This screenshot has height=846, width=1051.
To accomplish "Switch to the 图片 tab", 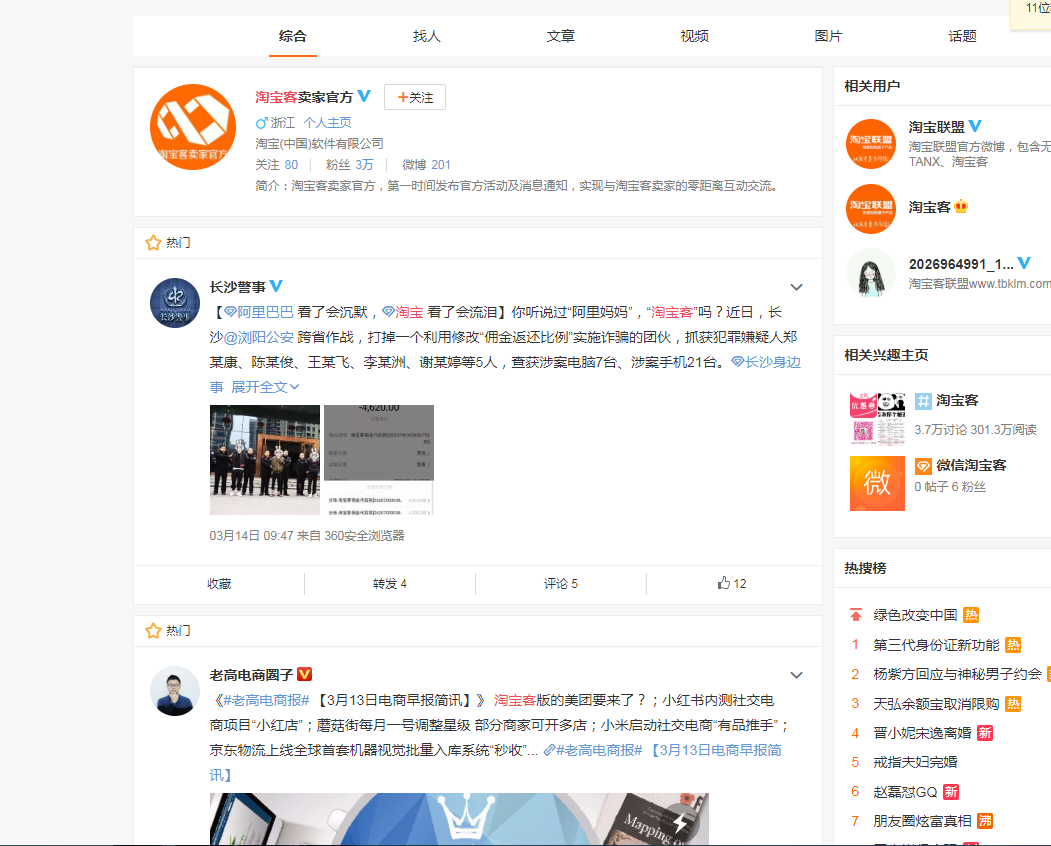I will coord(828,36).
